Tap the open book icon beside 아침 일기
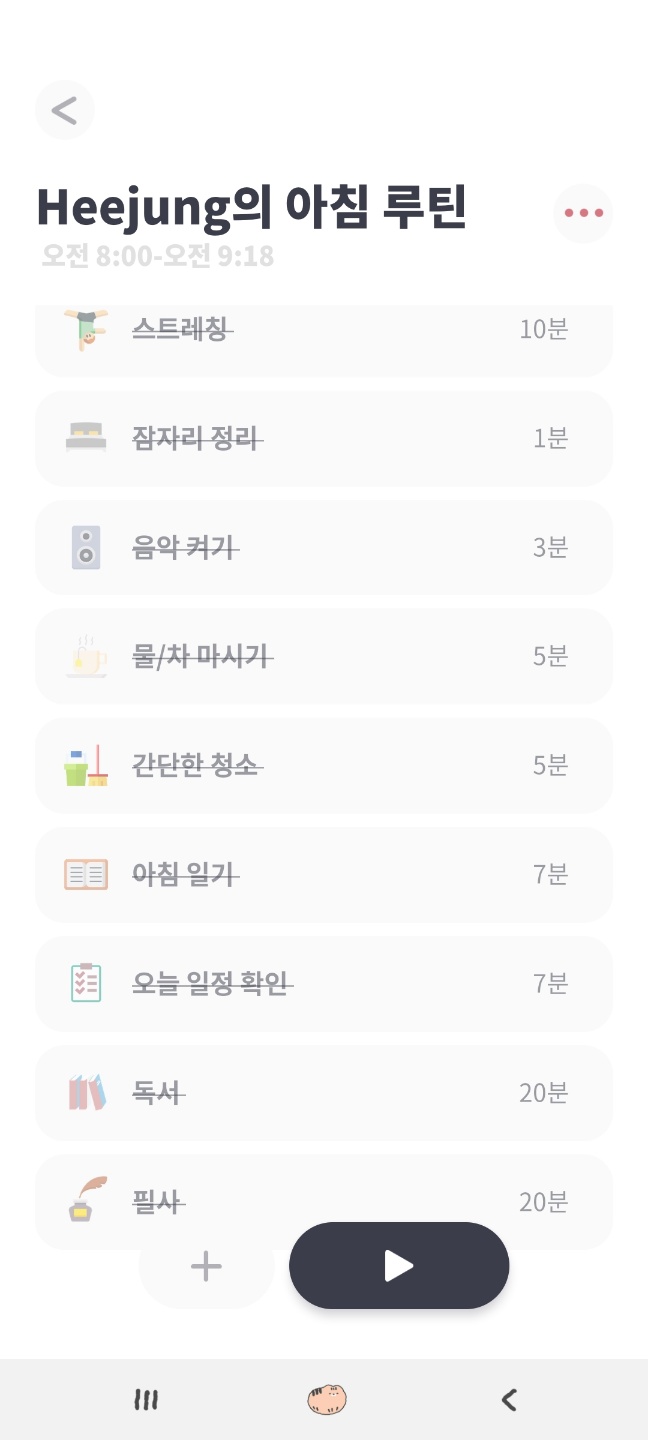The image size is (648, 1440). click(x=86, y=874)
